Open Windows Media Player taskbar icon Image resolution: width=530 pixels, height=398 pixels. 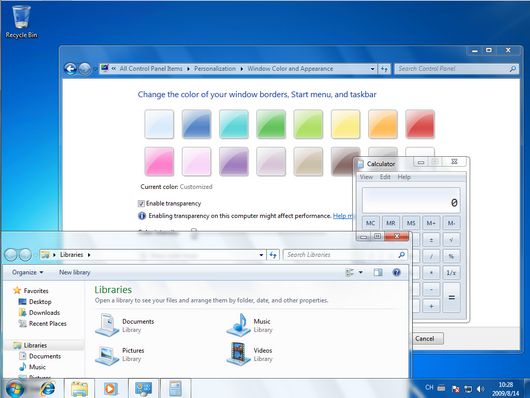coord(111,389)
